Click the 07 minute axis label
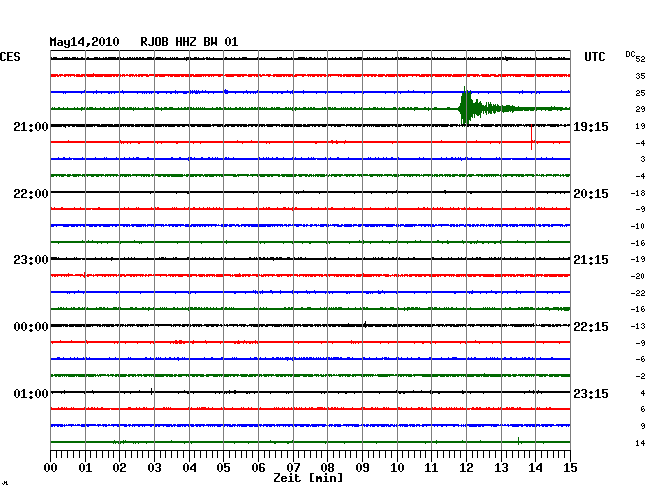 tap(293, 468)
